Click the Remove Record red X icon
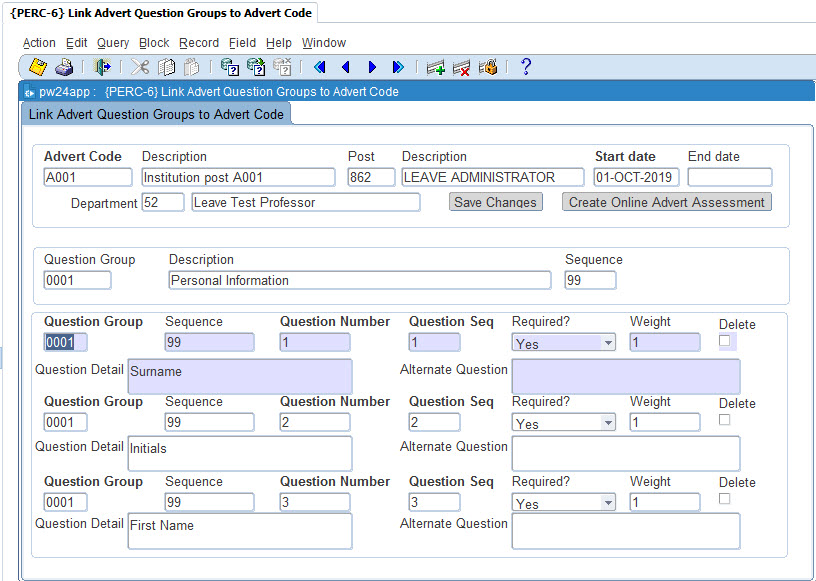The width and height of the screenshot is (816, 581). tap(462, 67)
